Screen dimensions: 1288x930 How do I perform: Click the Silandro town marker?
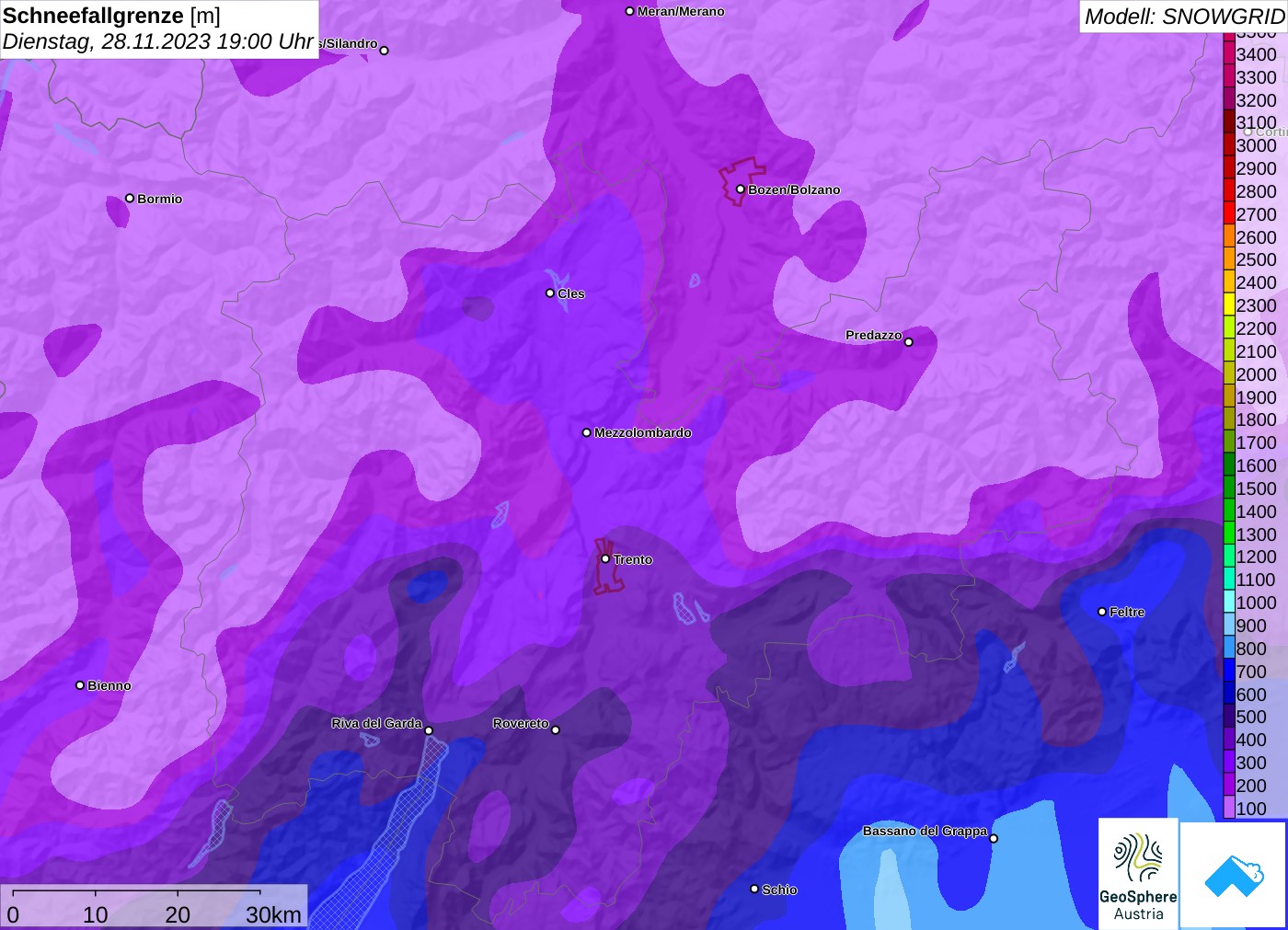tap(385, 51)
